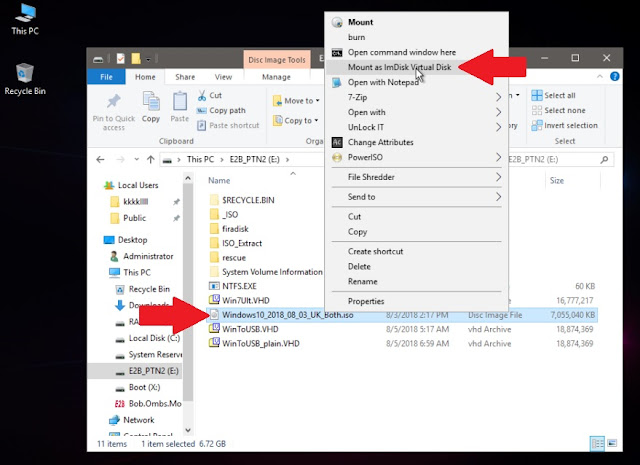Choose Cut in the context menu
The image size is (640, 465).
(x=416, y=217)
